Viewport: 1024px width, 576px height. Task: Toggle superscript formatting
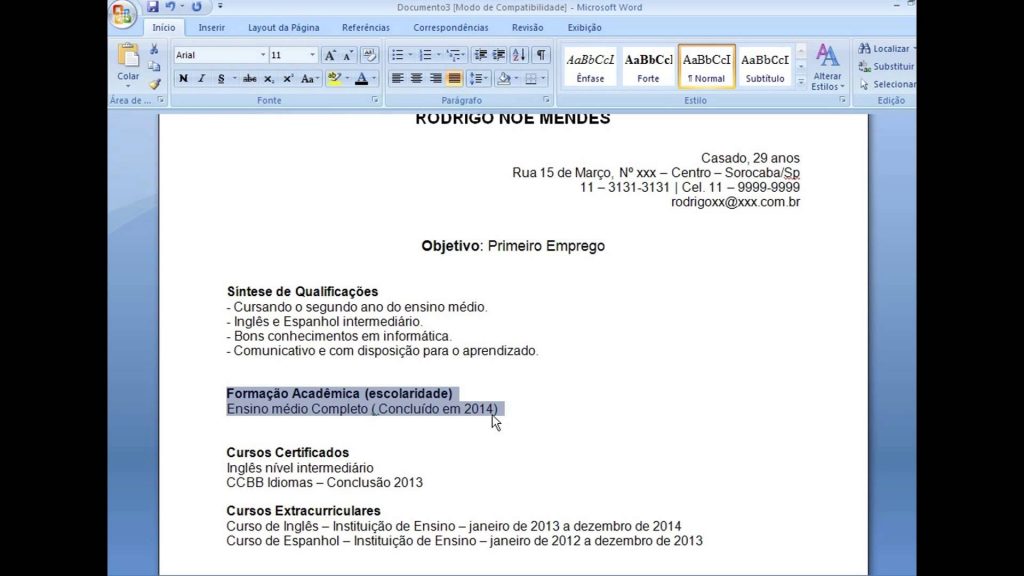[x=287, y=78]
